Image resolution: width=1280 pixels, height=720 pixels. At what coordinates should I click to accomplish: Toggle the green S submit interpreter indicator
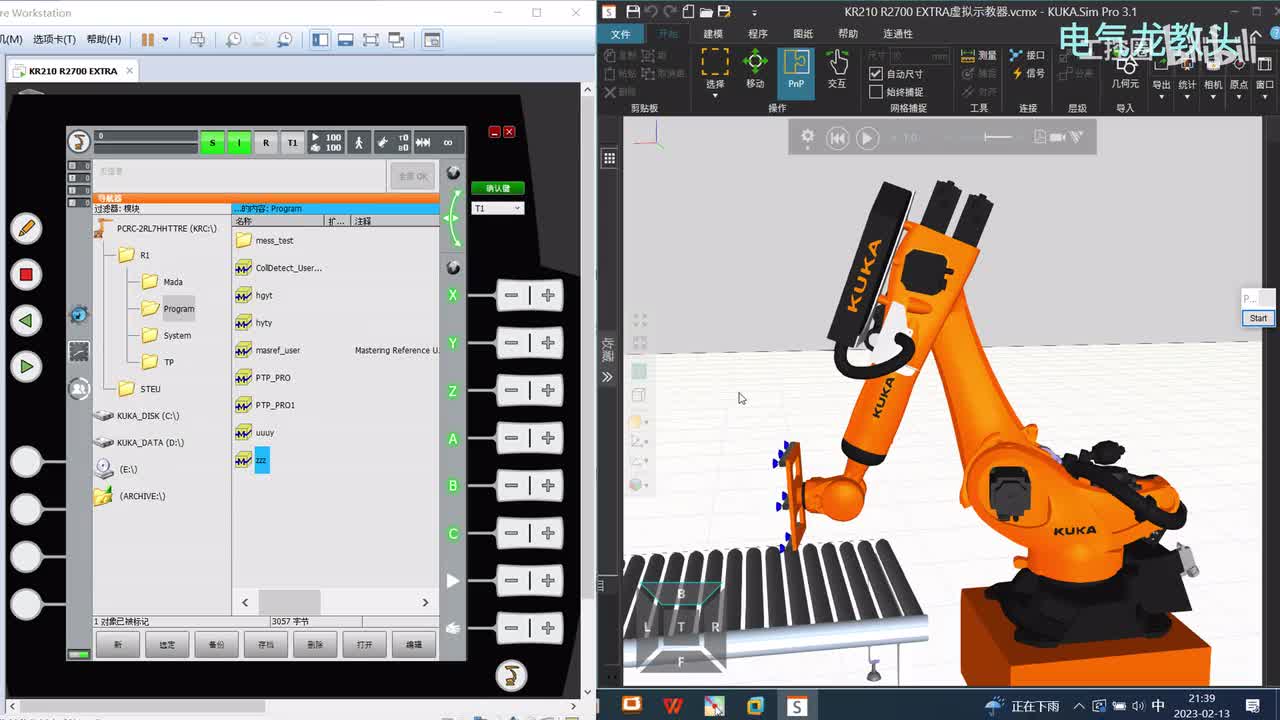pyautogui.click(x=212, y=142)
